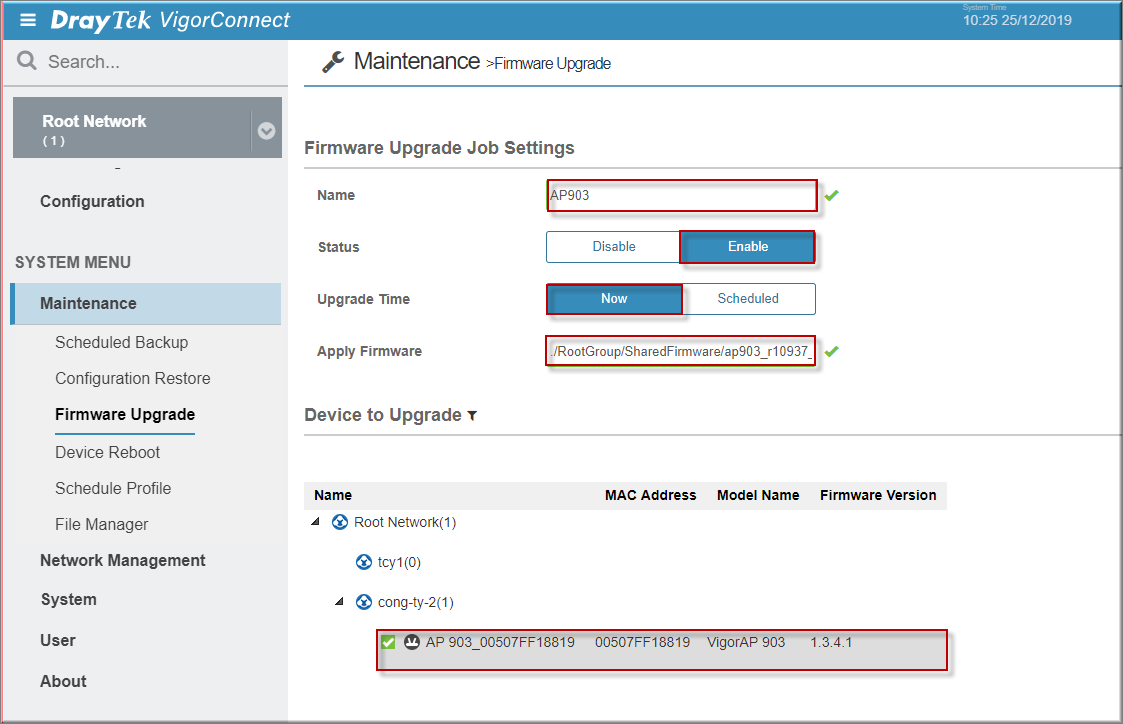Click the green checkmark beside Name field
The image size is (1123, 724).
(832, 195)
